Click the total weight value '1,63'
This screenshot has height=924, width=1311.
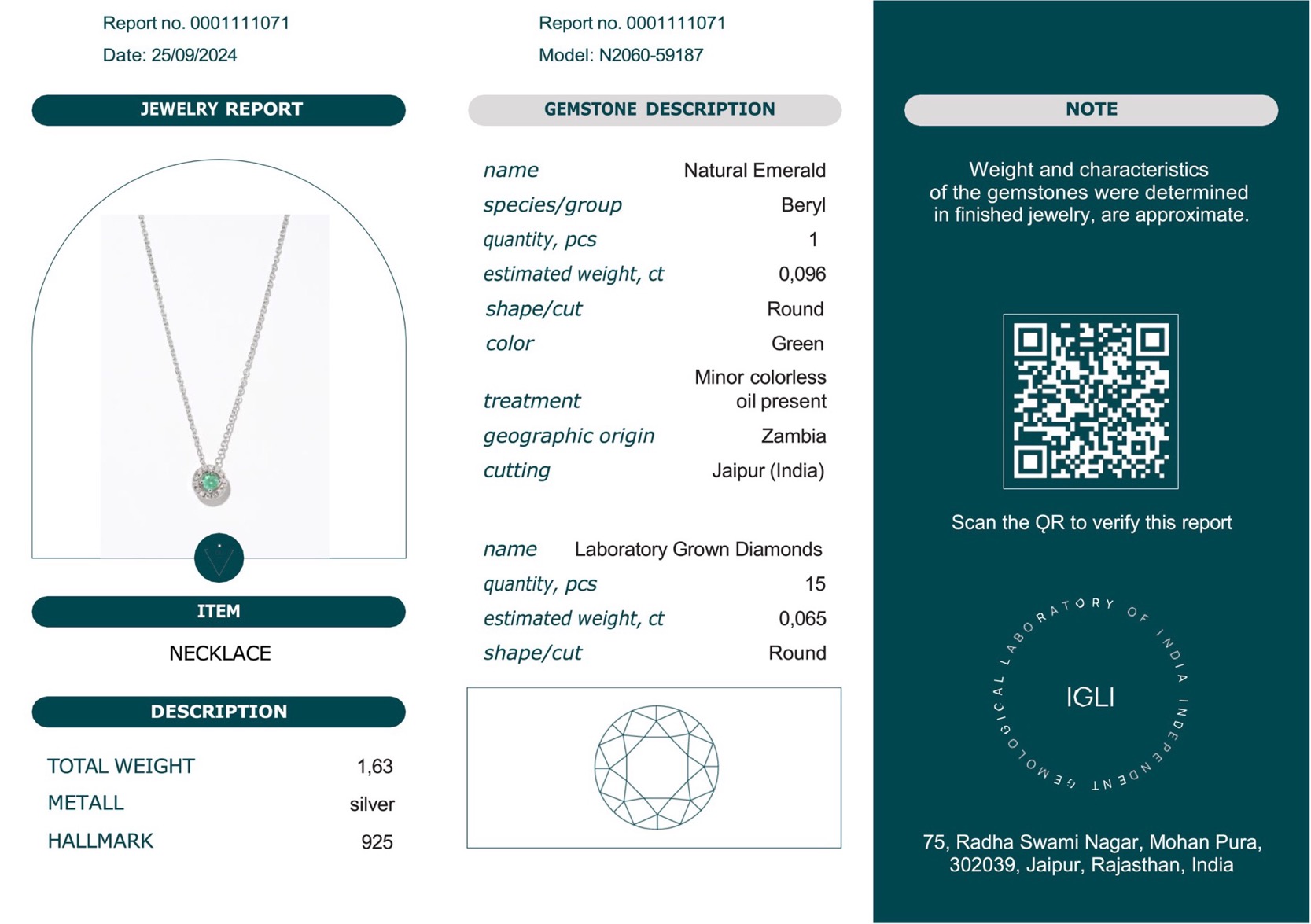374,767
